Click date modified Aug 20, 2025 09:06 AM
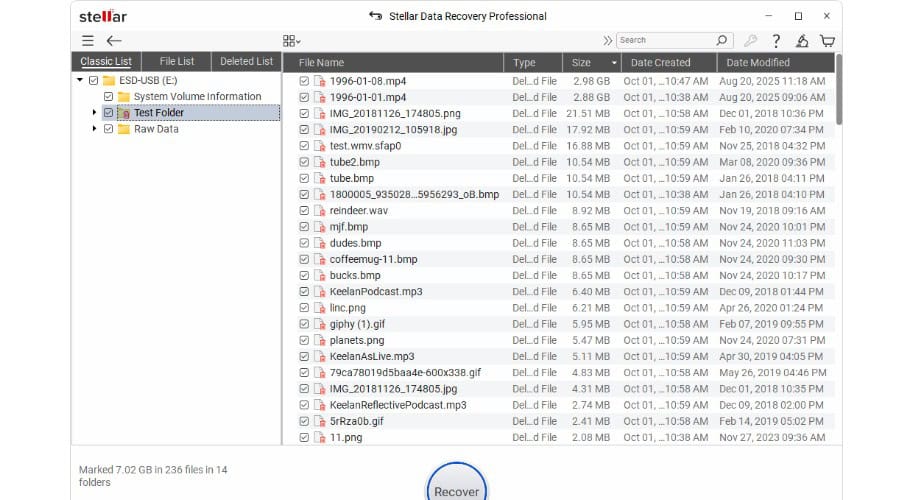900x500 pixels. [772, 97]
